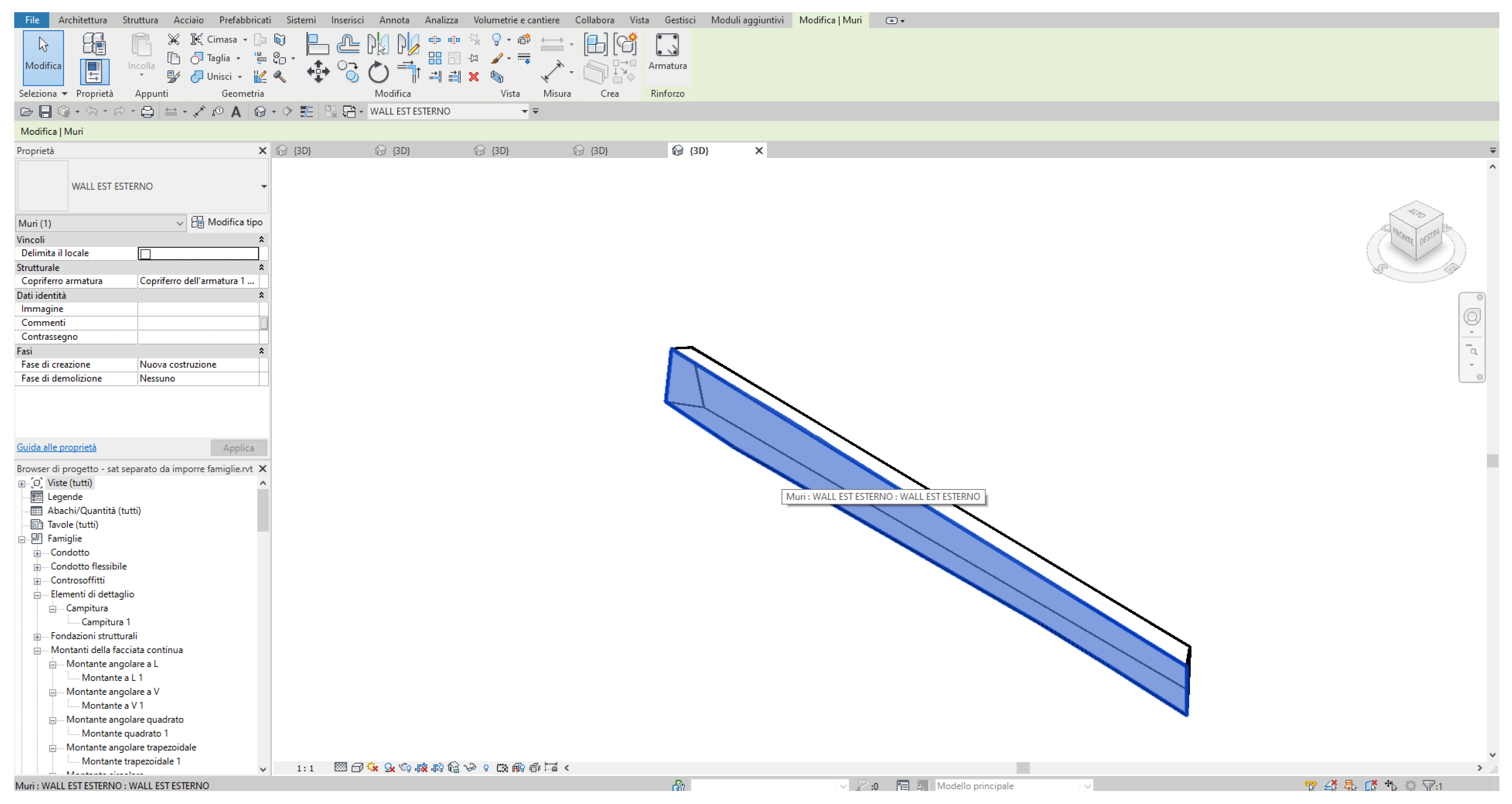Open the Architettura ribbon tab
The image size is (1512, 804).
pyautogui.click(x=82, y=20)
